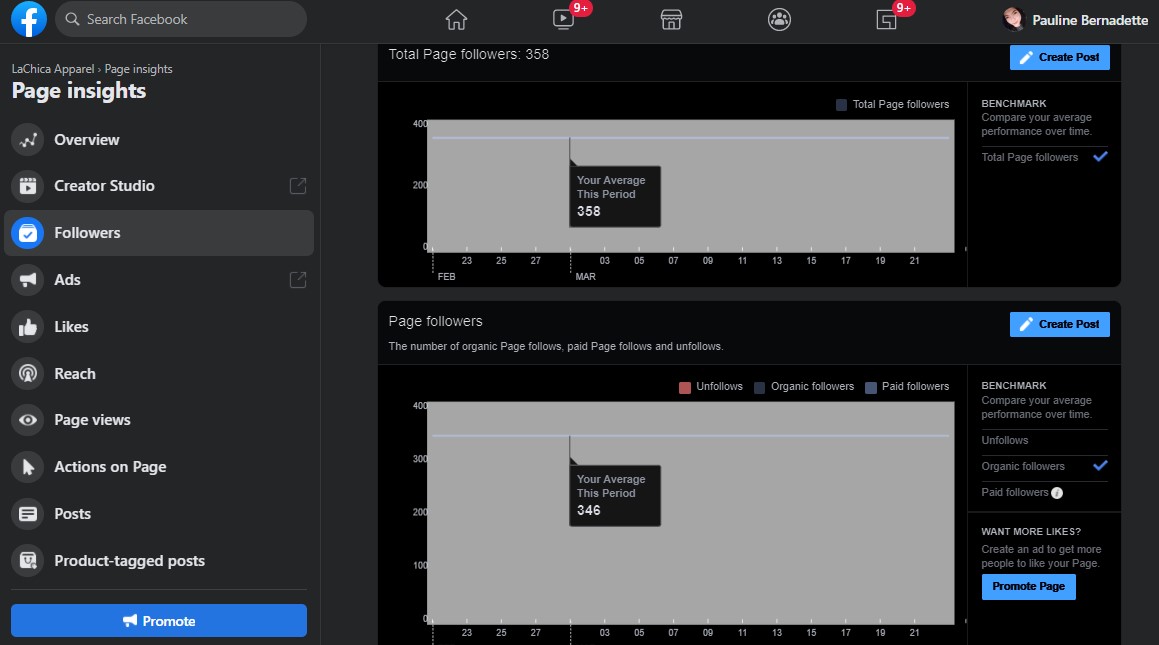Open the Home feed icon
The image size is (1159, 645).
click(456, 20)
